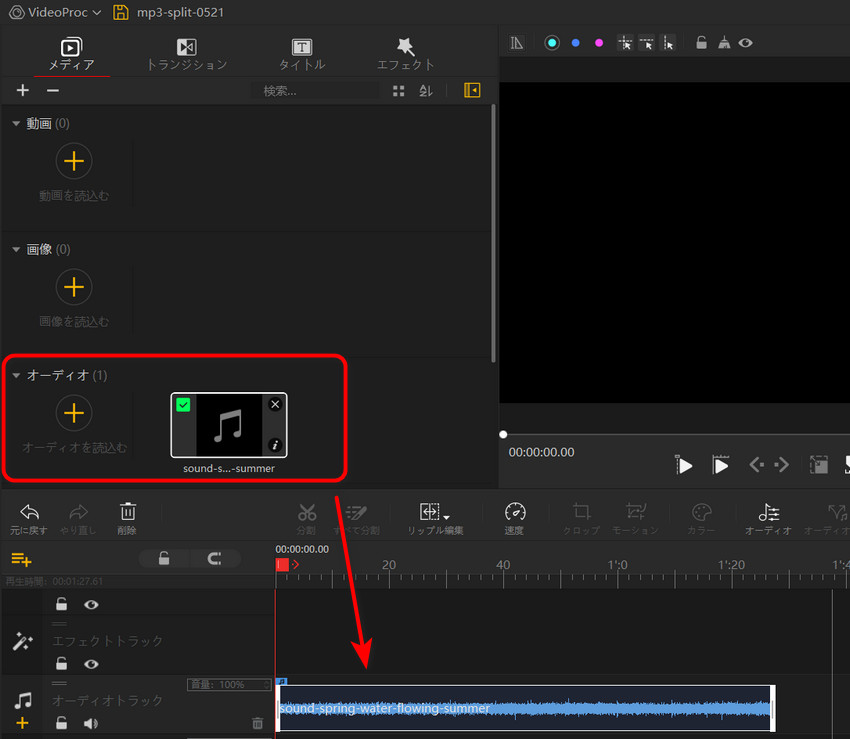Image resolution: width=850 pixels, height=739 pixels.
Task: Save project using the floppy disk icon
Action: click(120, 12)
